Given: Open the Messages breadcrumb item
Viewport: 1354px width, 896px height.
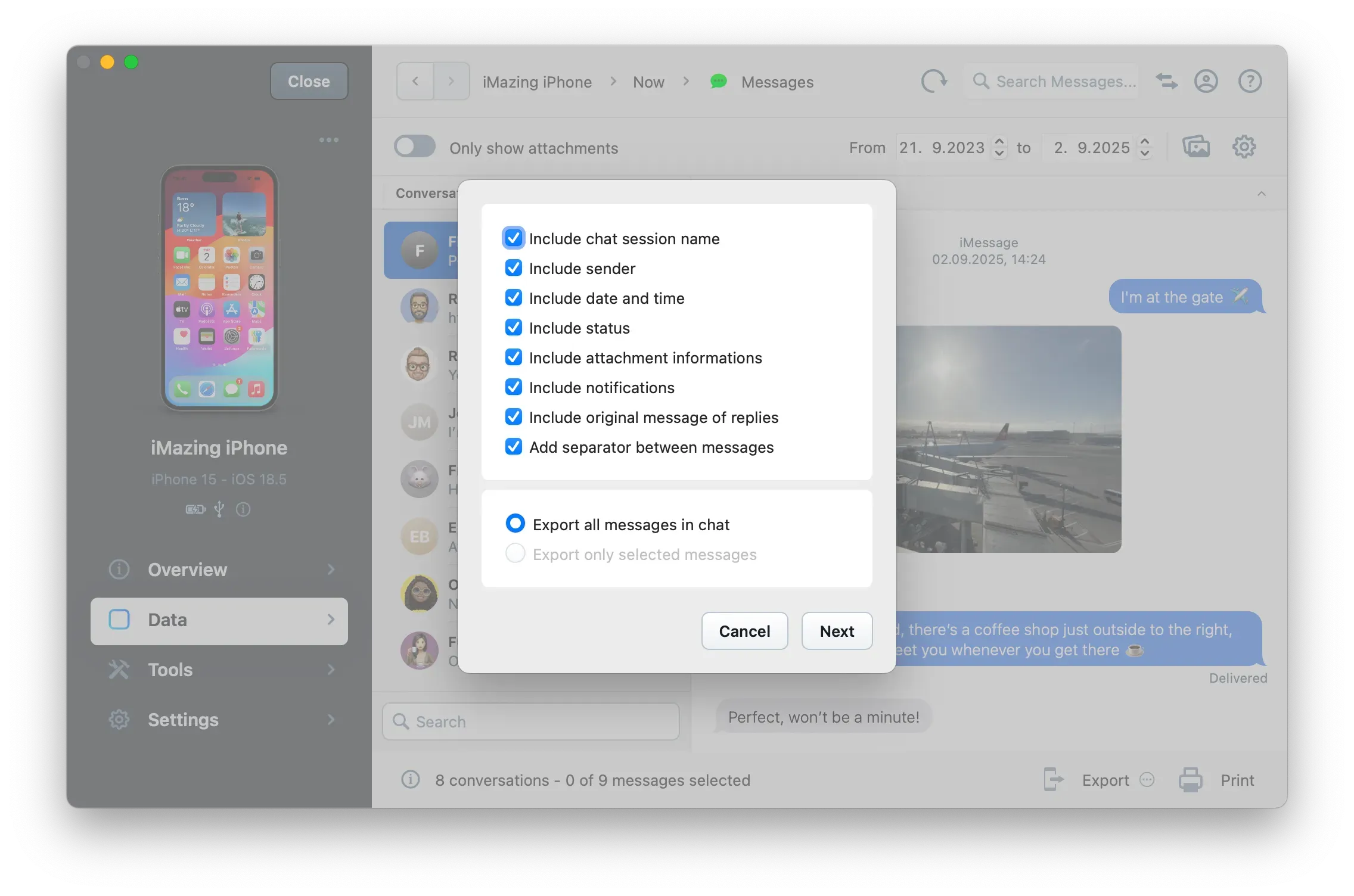Looking at the screenshot, I should [x=777, y=82].
